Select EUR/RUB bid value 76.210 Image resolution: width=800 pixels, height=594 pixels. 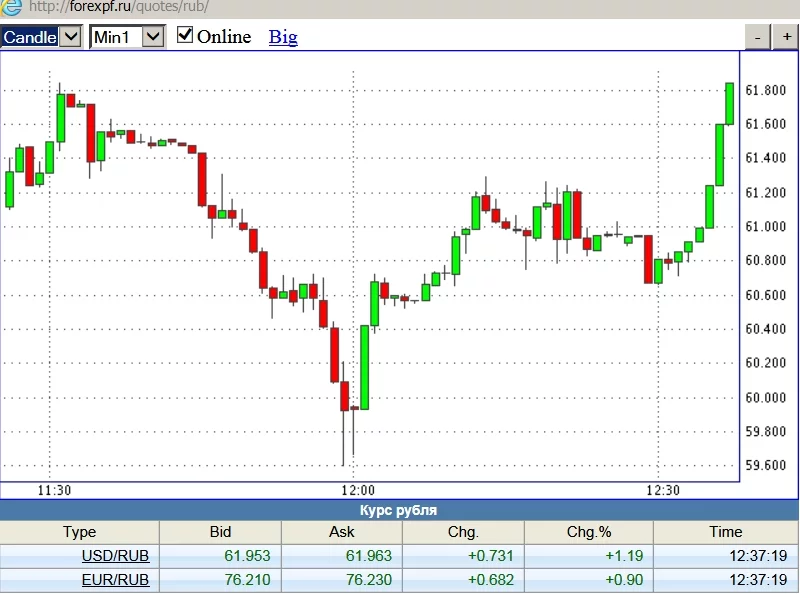(247, 580)
